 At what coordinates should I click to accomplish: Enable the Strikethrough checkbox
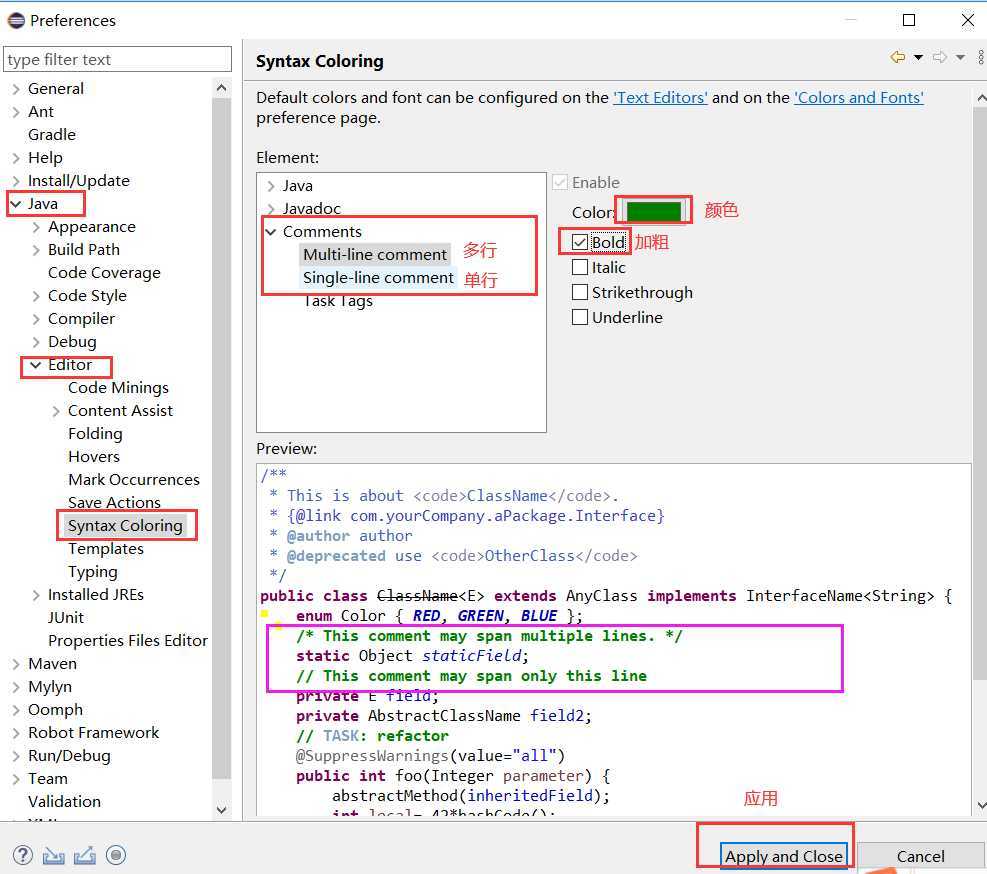(580, 293)
